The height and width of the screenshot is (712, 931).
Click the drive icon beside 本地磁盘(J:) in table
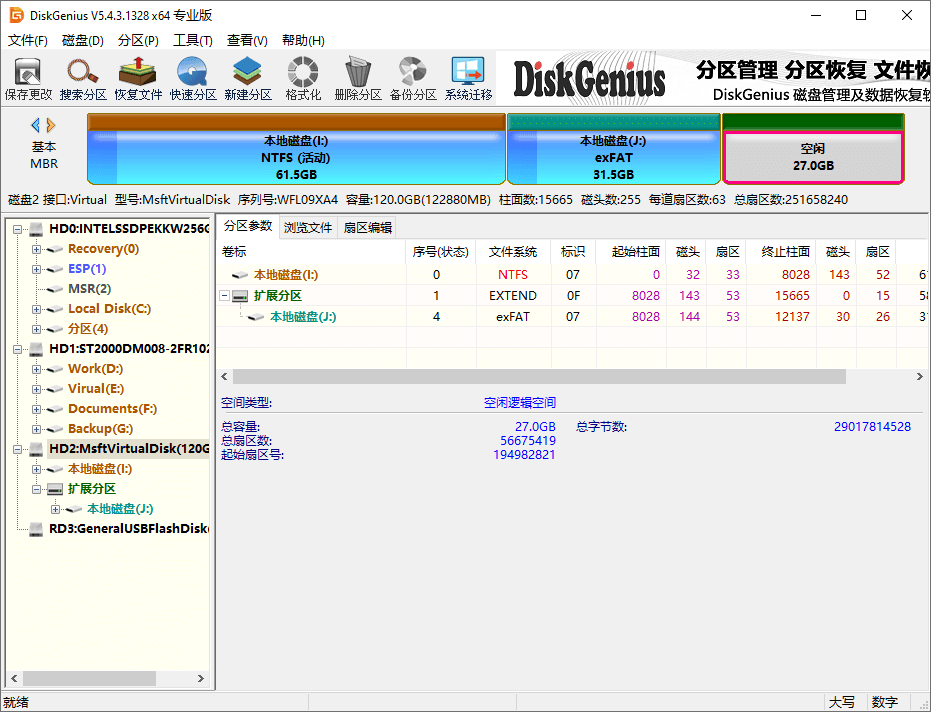[x=256, y=317]
